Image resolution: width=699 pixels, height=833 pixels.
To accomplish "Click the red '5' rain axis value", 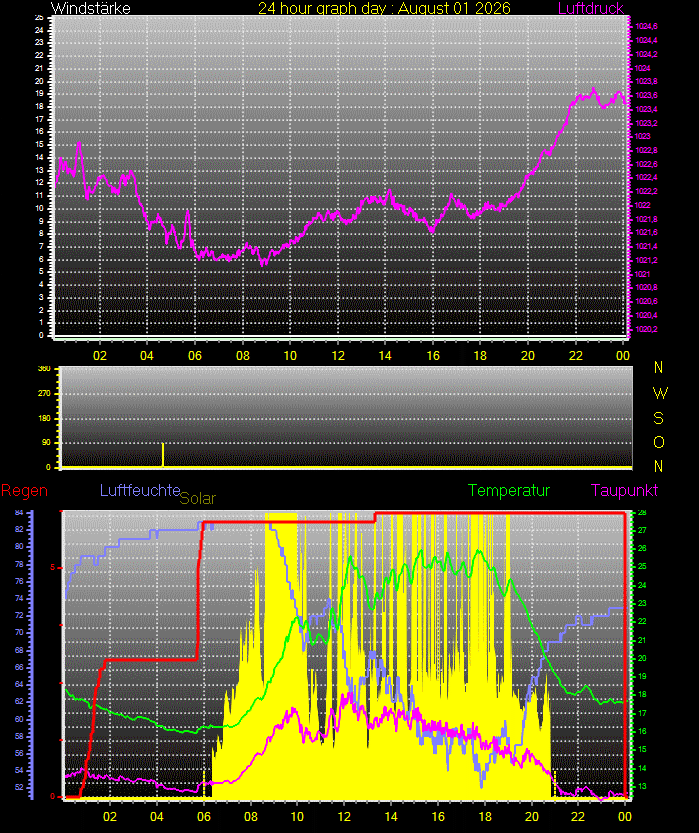I will coord(53,568).
